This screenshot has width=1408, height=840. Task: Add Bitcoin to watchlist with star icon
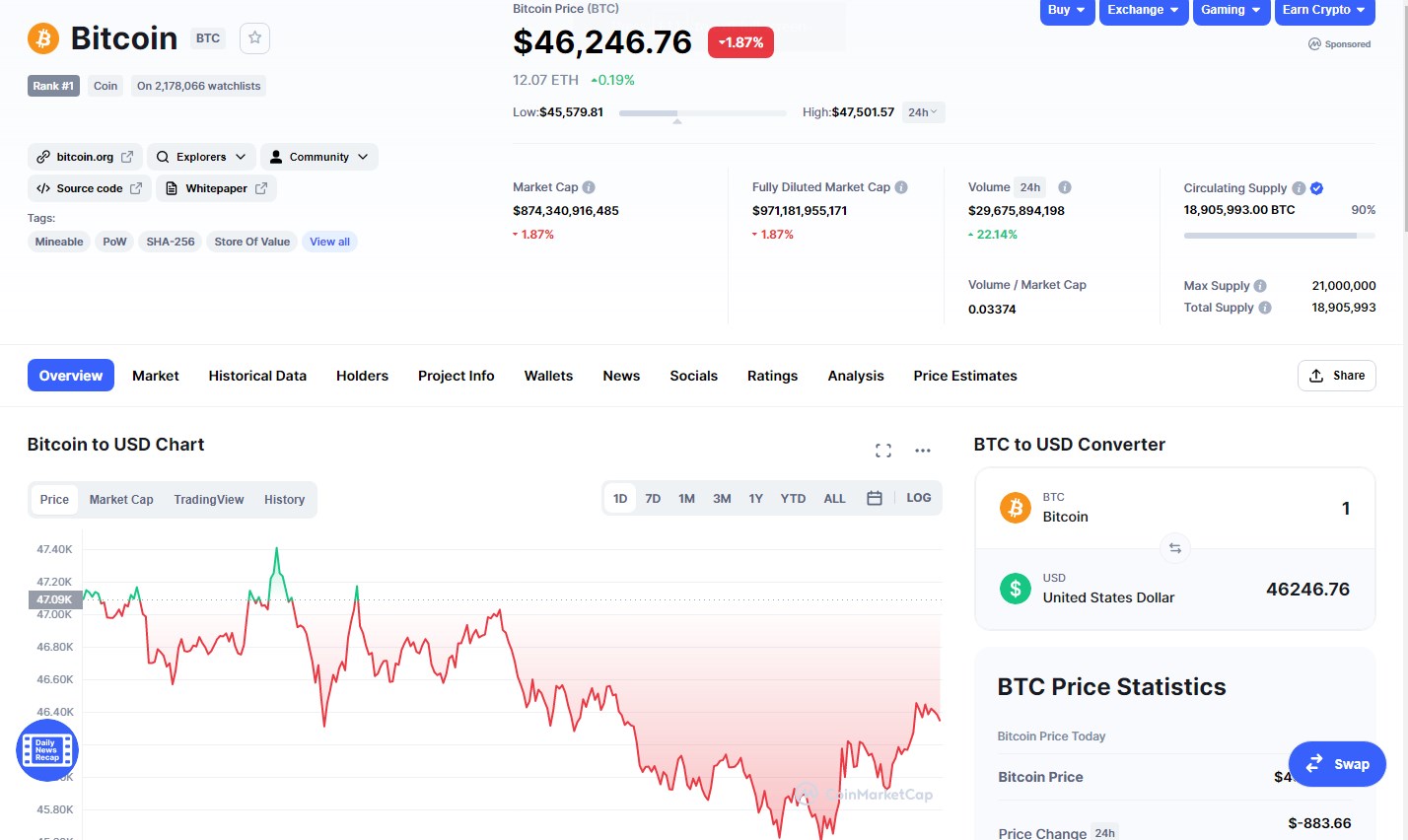[x=254, y=37]
